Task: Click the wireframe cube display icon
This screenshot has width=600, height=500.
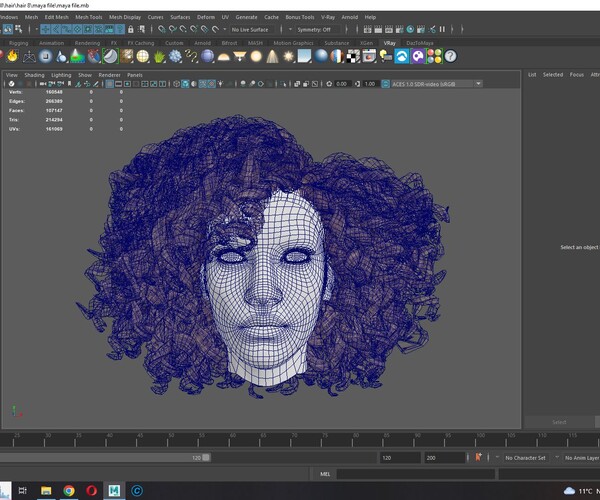Action: click(176, 84)
